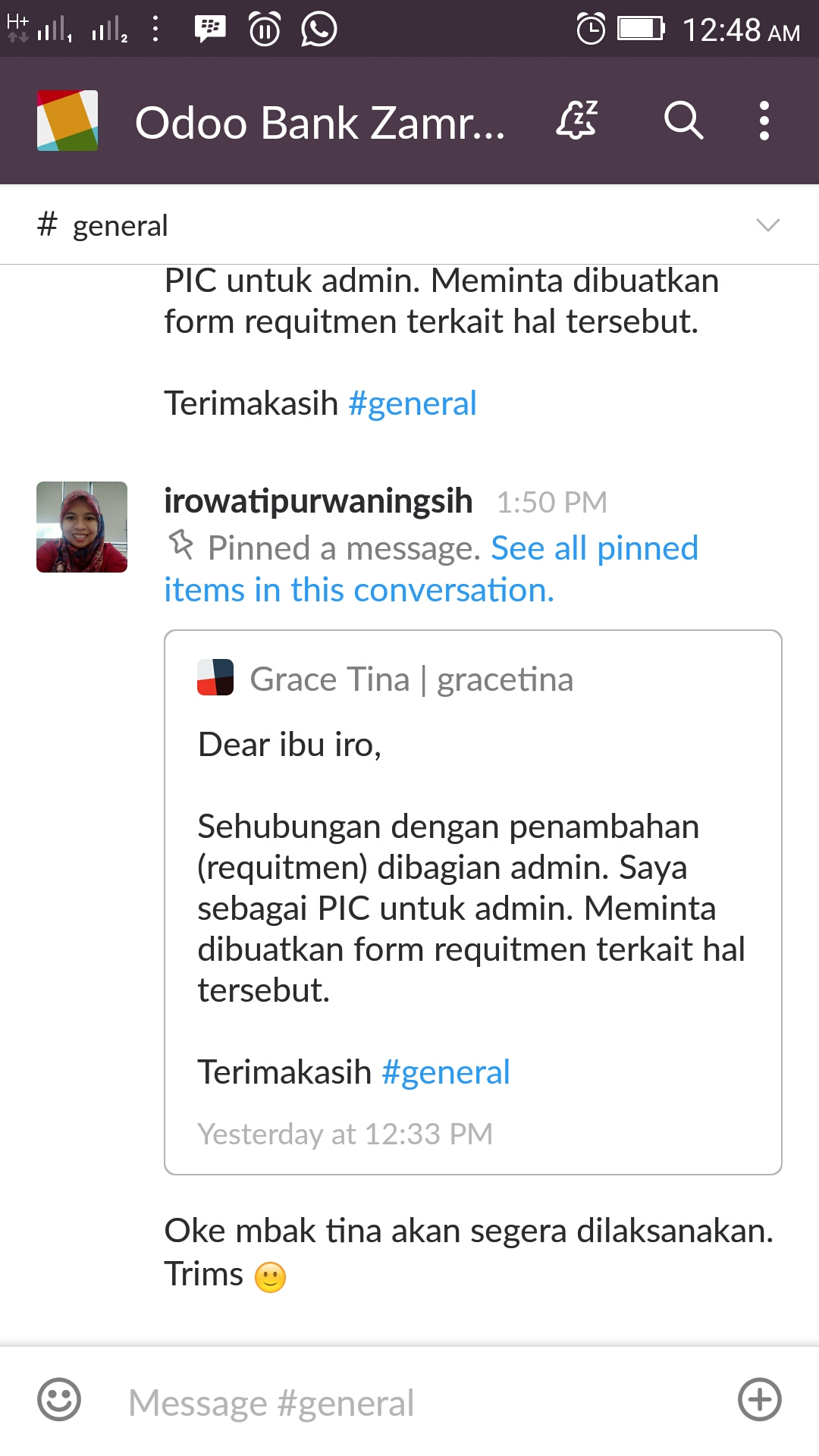Tap the Grace Tina | gracetina sender name

(x=412, y=679)
